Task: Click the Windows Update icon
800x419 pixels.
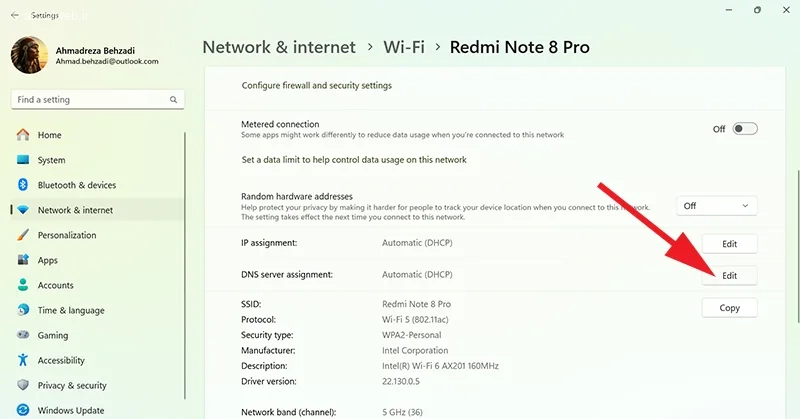Action: point(23,410)
